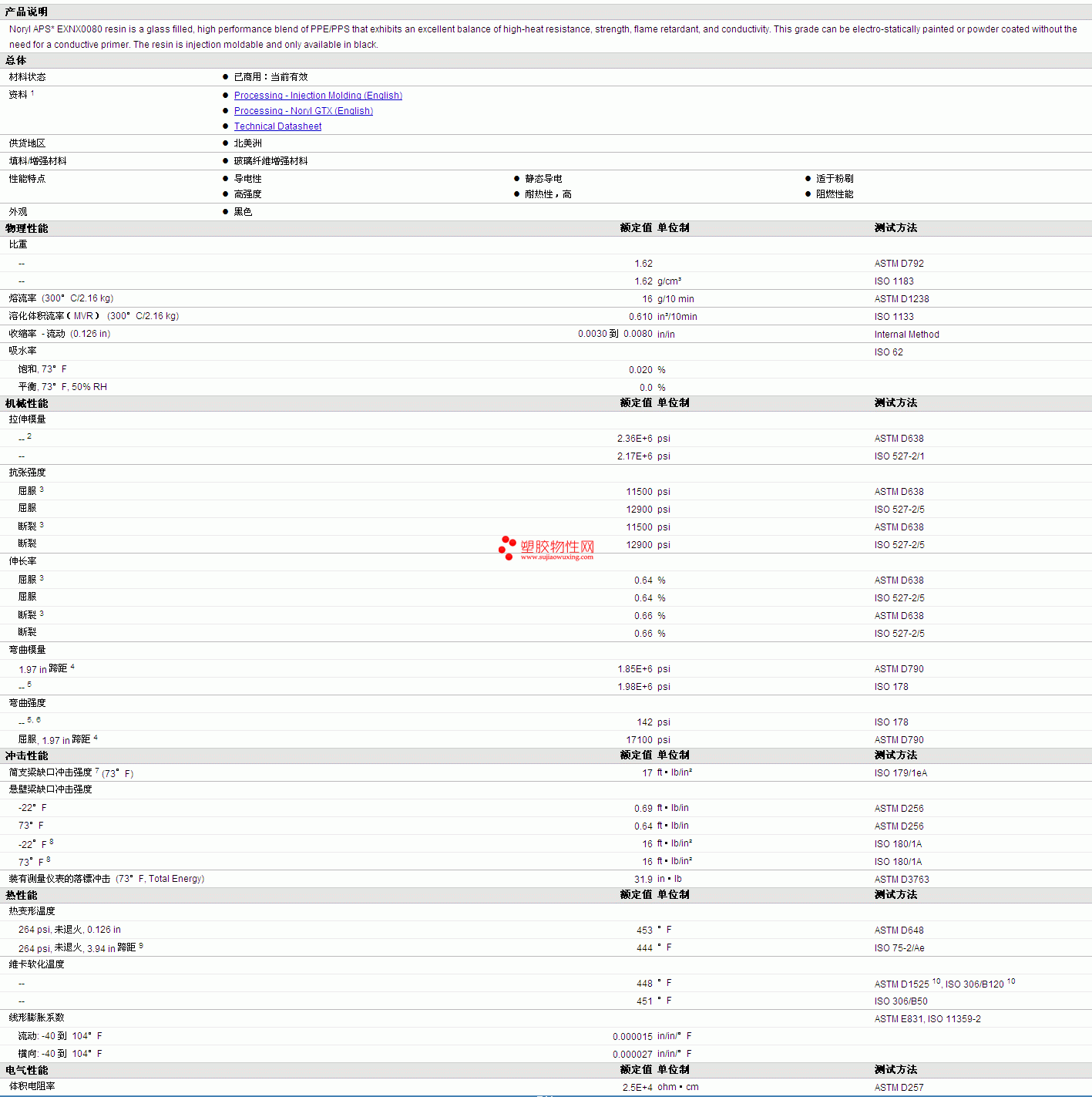The width and height of the screenshot is (1092, 1097).
Task: Click the 体积电阻率 row label
Action: coord(32,1086)
